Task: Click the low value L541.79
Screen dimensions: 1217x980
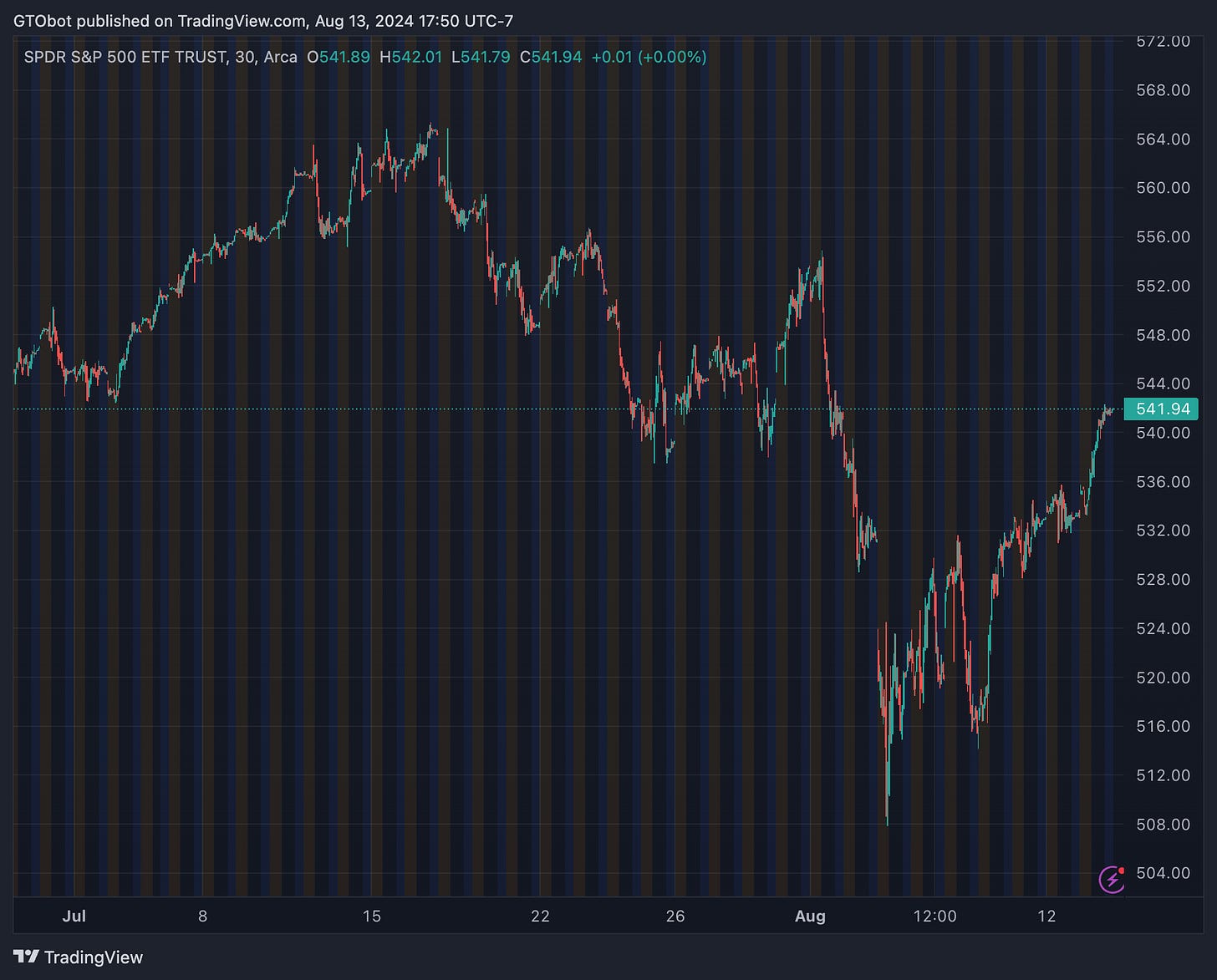Action: (x=481, y=57)
